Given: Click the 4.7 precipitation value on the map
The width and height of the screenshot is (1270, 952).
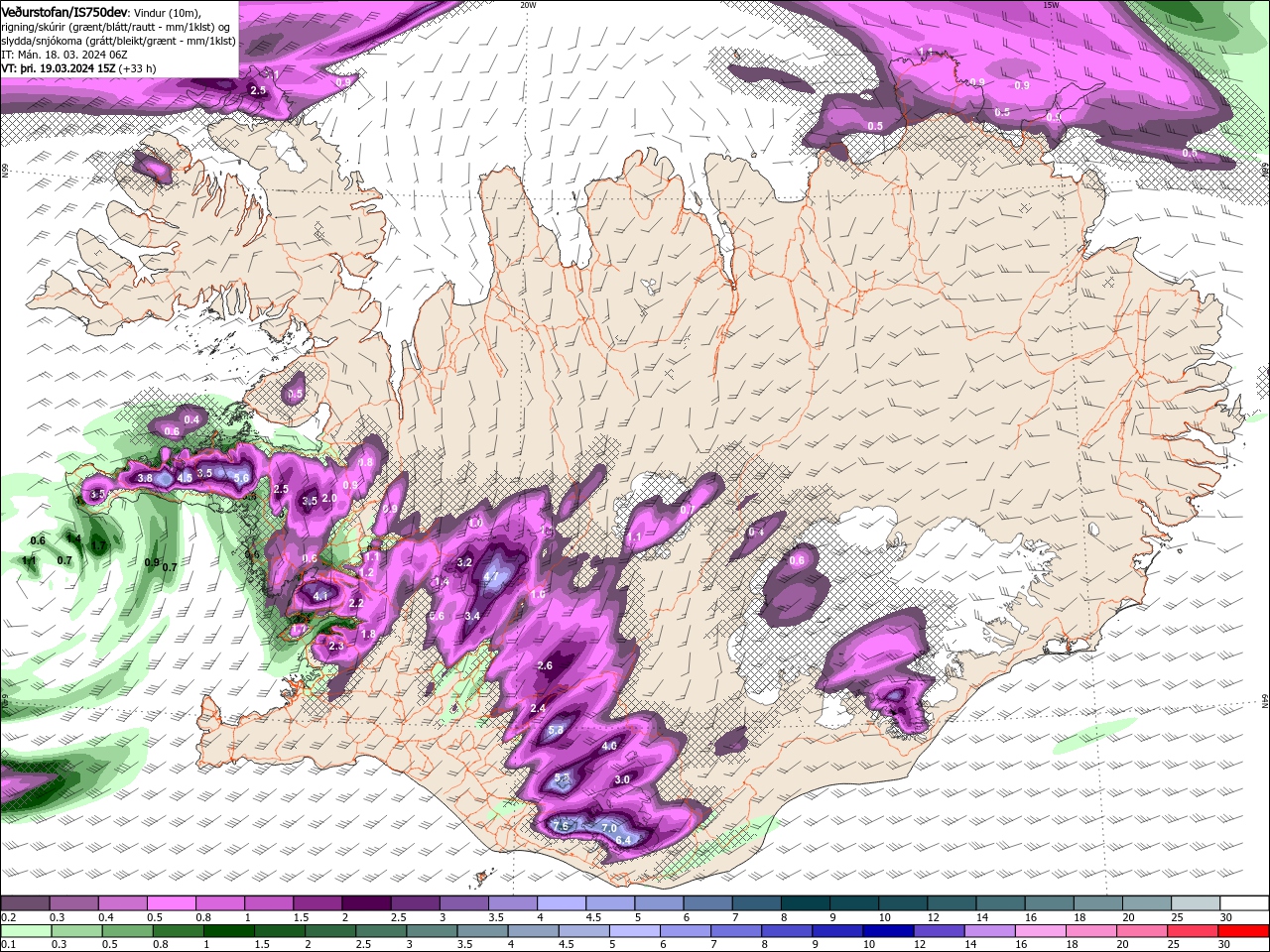Looking at the screenshot, I should (x=490, y=576).
